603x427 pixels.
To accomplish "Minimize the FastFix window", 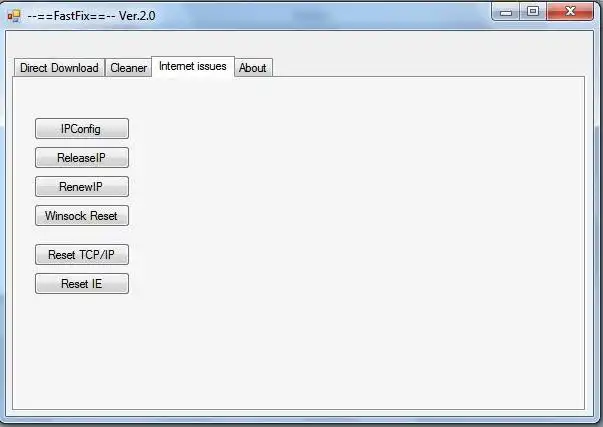I will (506, 11).
